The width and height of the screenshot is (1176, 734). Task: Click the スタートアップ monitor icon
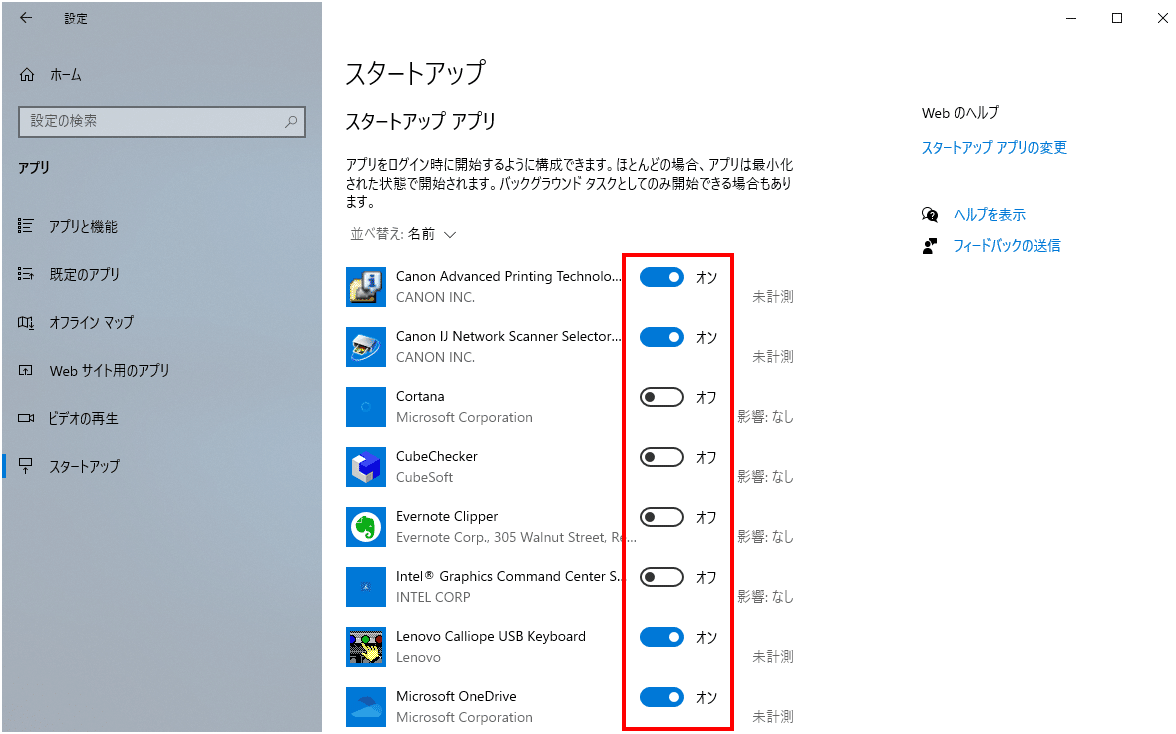pos(26,466)
